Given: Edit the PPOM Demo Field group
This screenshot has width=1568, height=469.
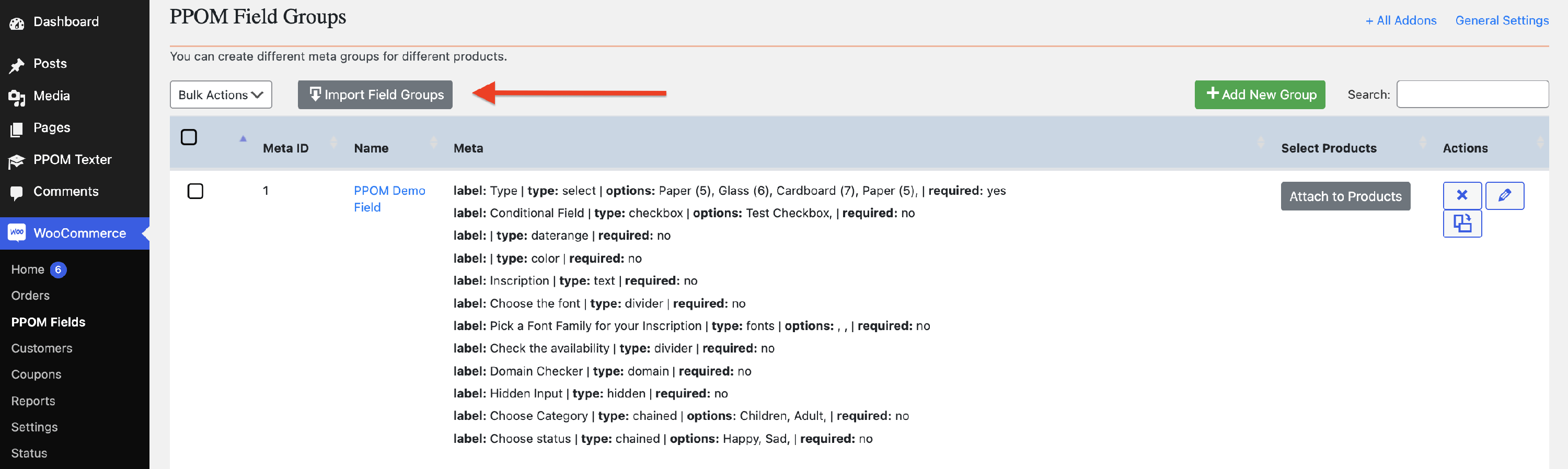Looking at the screenshot, I should [x=1504, y=195].
